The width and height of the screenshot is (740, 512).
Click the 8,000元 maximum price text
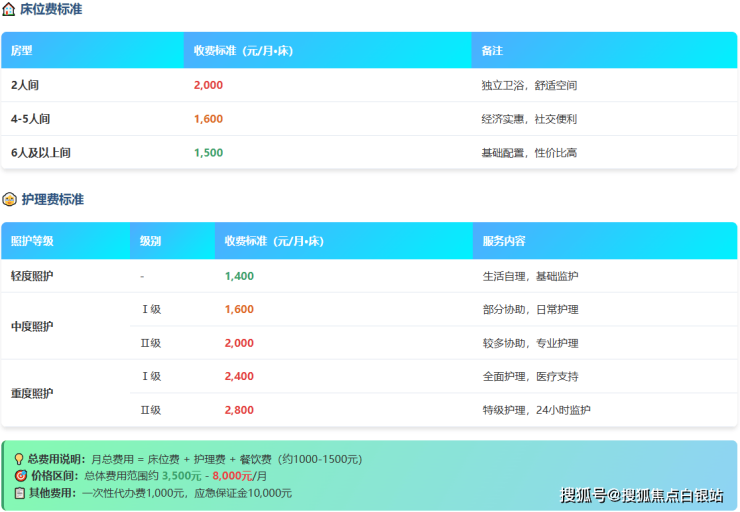pyautogui.click(x=232, y=476)
